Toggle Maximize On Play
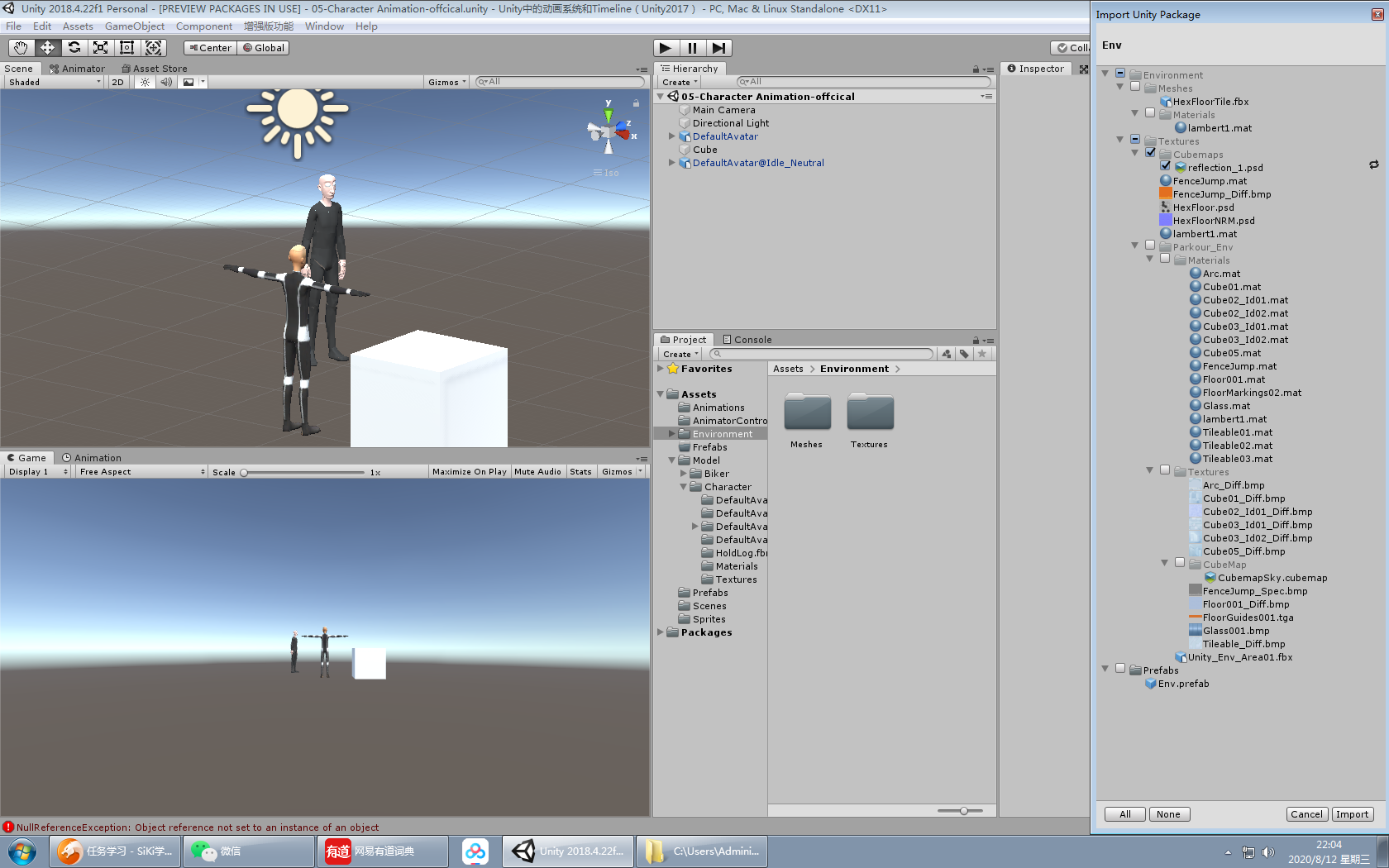 pos(469,472)
